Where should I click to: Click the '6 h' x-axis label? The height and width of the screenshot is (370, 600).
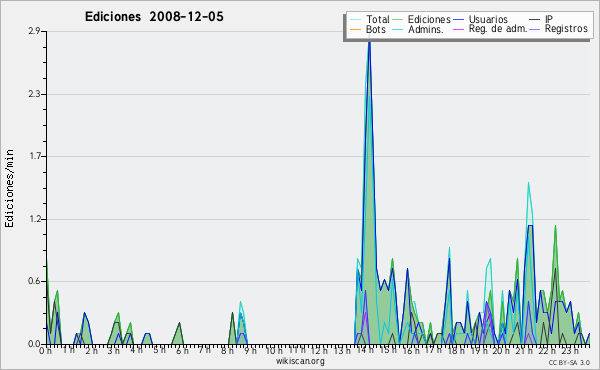tap(182, 351)
